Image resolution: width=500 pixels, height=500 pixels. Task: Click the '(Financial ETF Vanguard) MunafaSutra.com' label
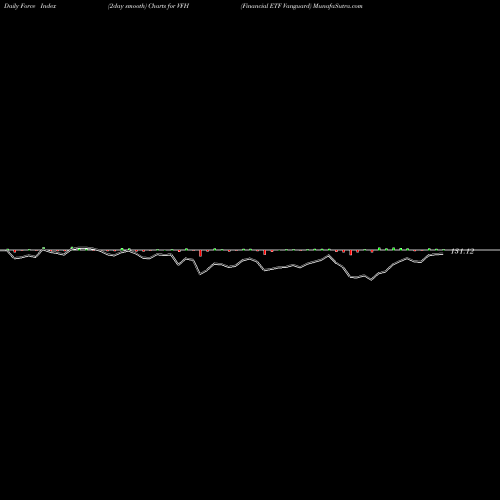(301, 6)
